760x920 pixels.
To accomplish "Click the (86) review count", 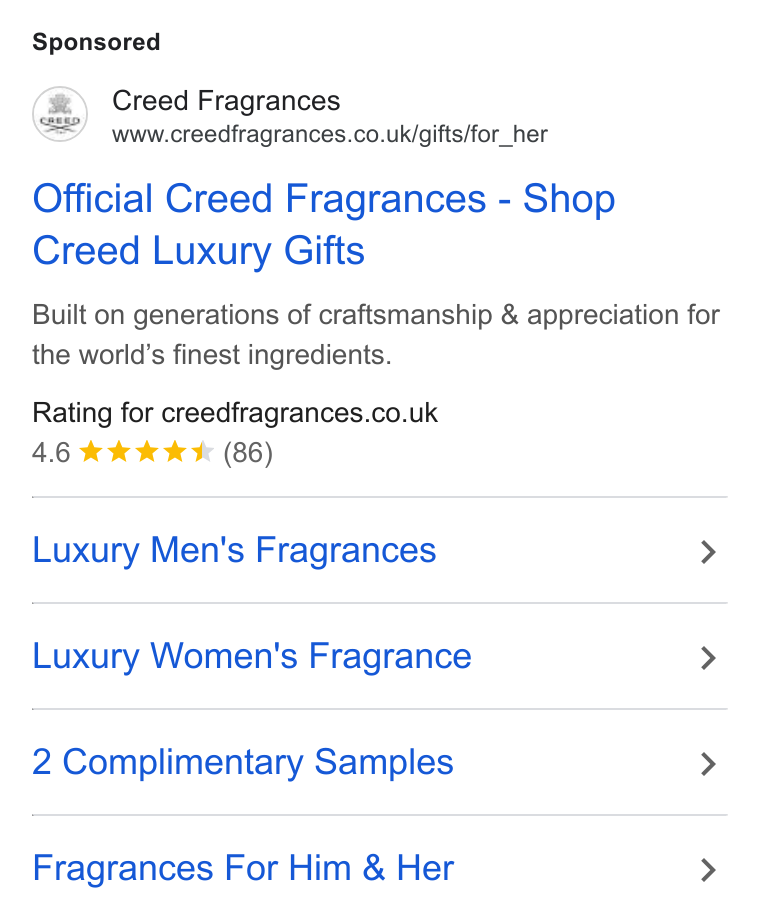I will (x=248, y=453).
